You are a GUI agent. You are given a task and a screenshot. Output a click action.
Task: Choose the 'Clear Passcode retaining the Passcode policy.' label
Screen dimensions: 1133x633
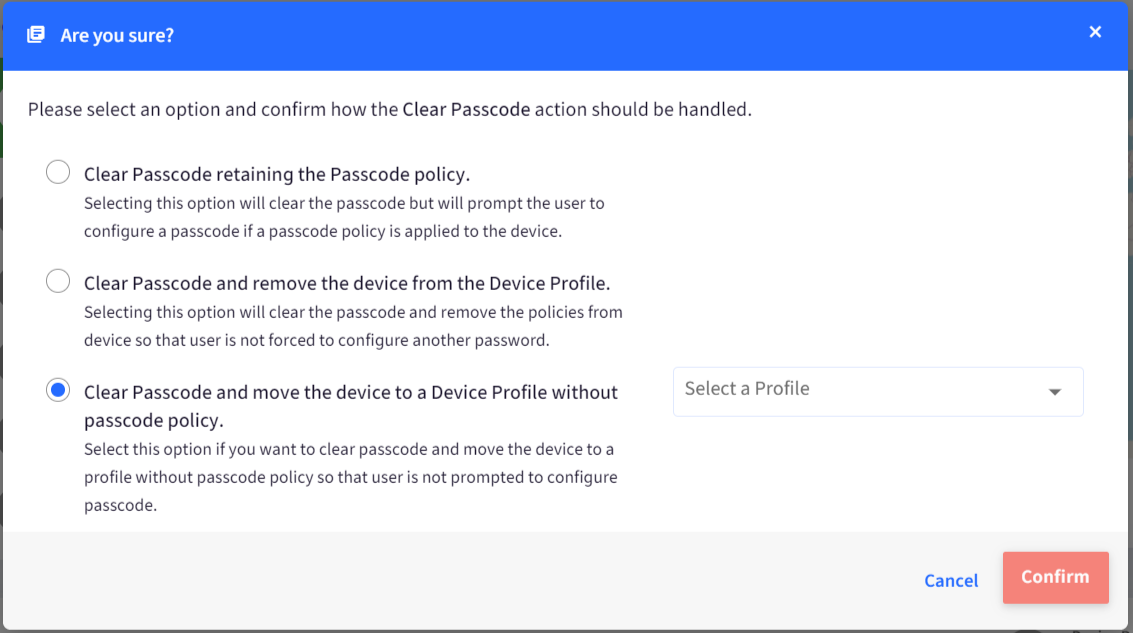(x=277, y=174)
